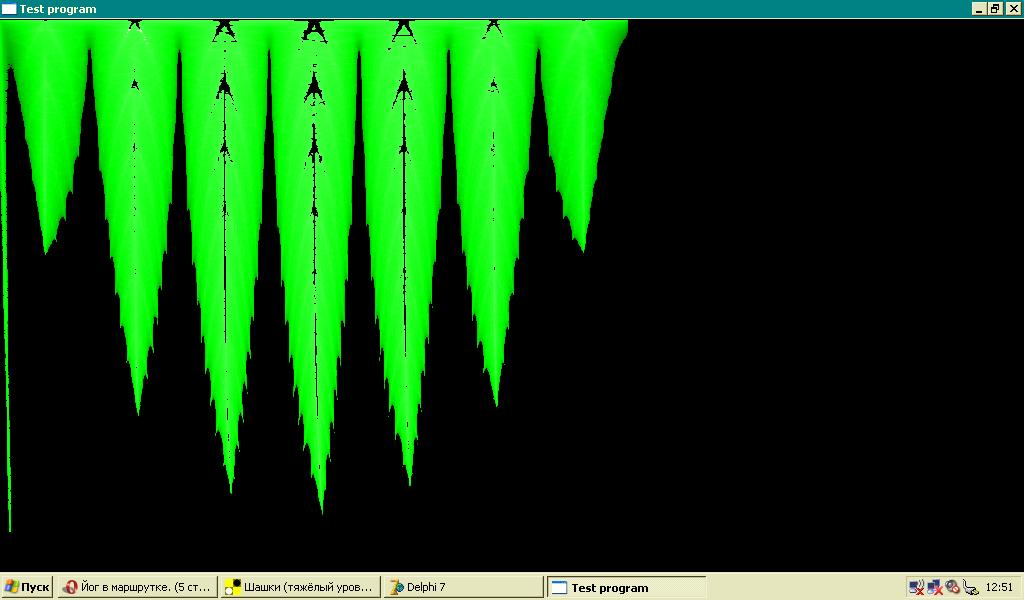Minimize the Test program window

[979, 9]
